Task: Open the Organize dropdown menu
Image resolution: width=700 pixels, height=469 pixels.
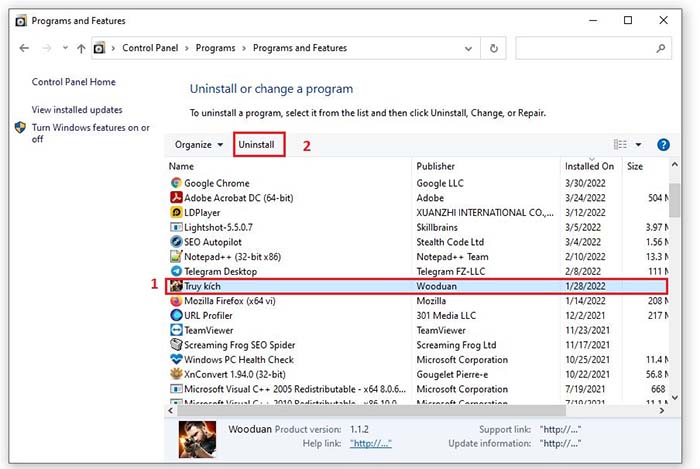Action: pyautogui.click(x=199, y=145)
